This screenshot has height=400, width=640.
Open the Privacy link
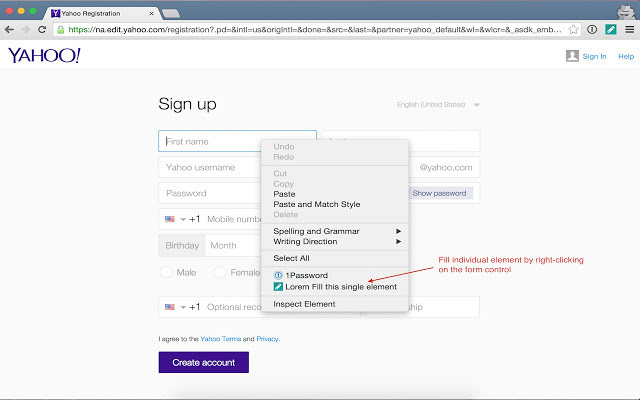[x=267, y=339]
